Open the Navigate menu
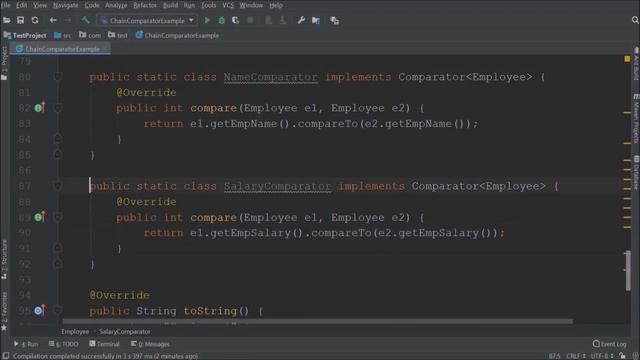Screen dimensions: 640x360 [65, 5]
